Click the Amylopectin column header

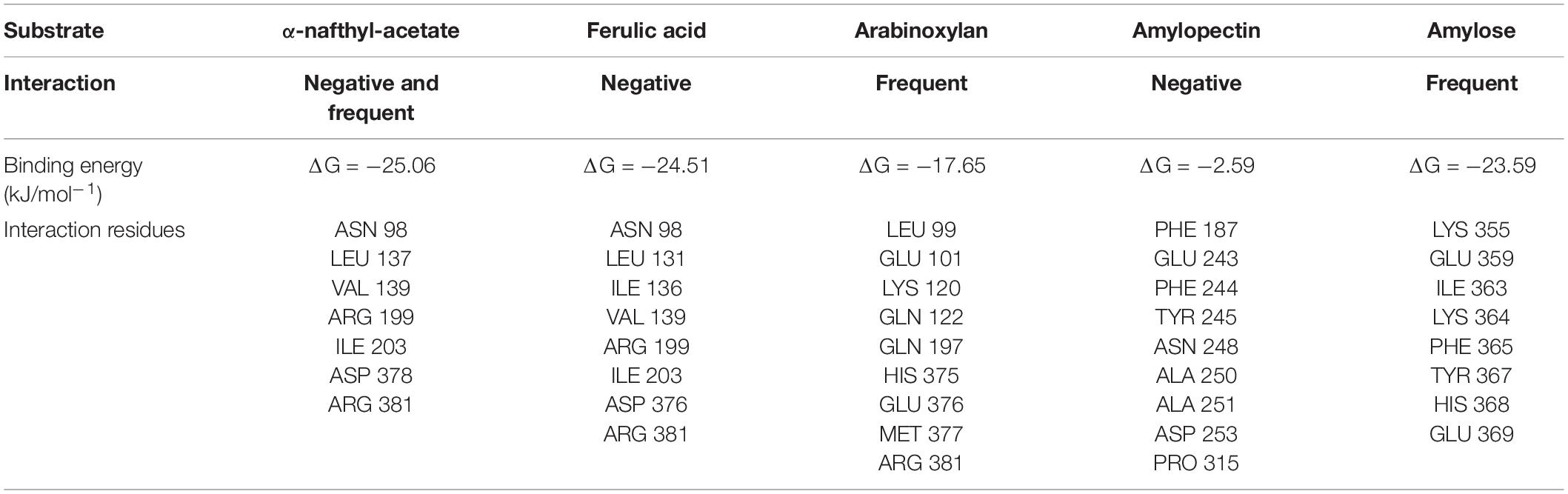[x=1195, y=30]
